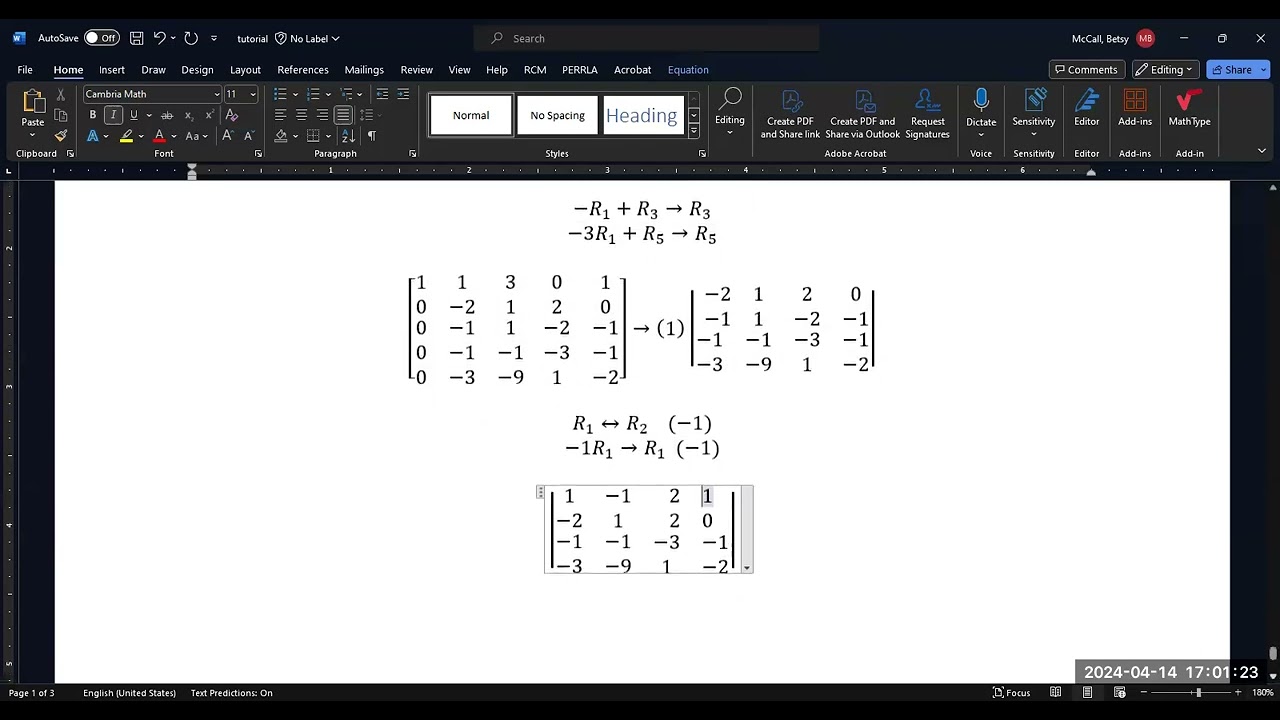Click the Cut scissors icon

click(61, 94)
